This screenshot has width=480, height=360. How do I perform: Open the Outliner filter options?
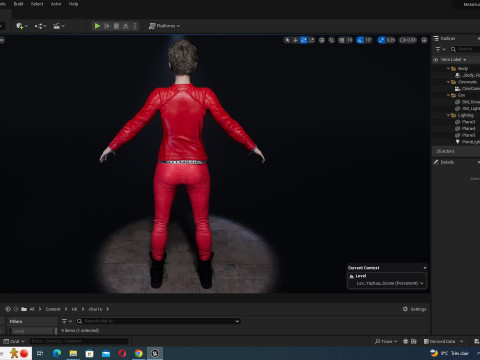pyautogui.click(x=440, y=49)
